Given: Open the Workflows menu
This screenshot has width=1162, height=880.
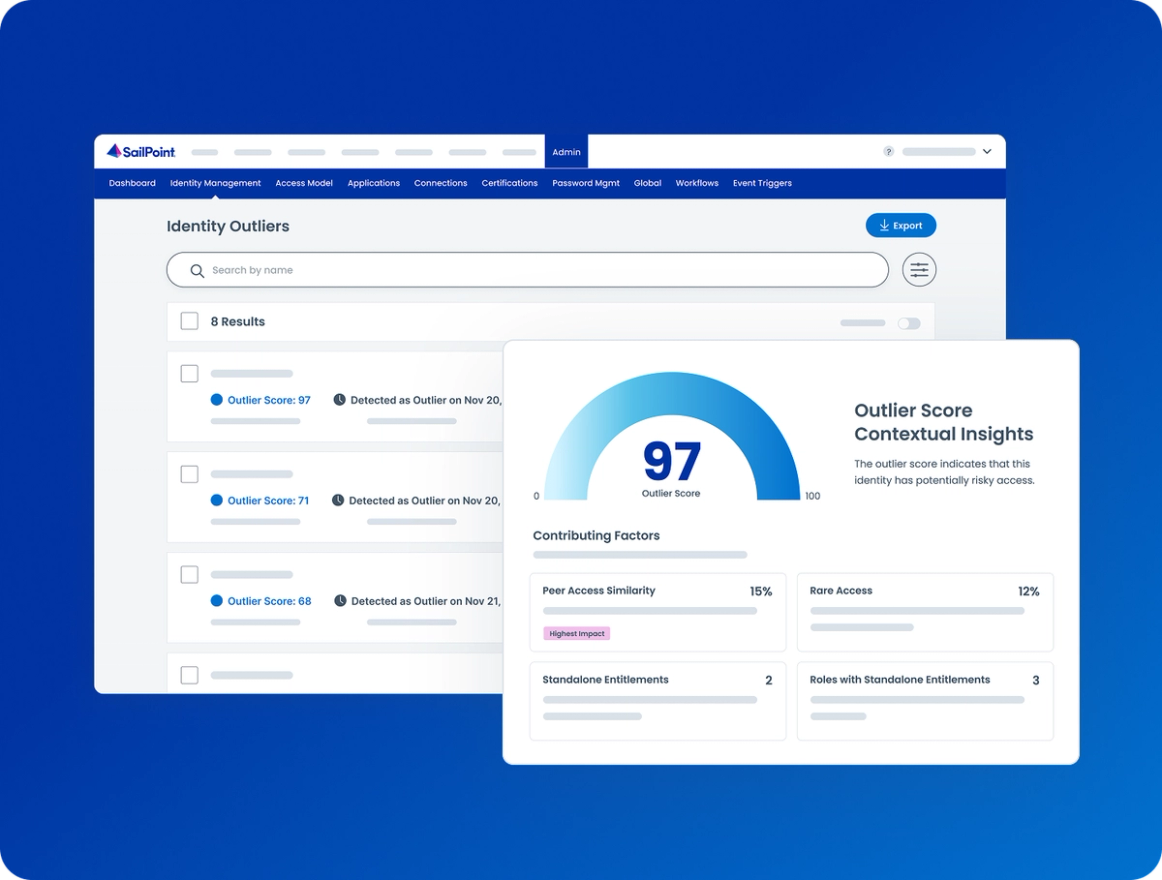Looking at the screenshot, I should 697,183.
